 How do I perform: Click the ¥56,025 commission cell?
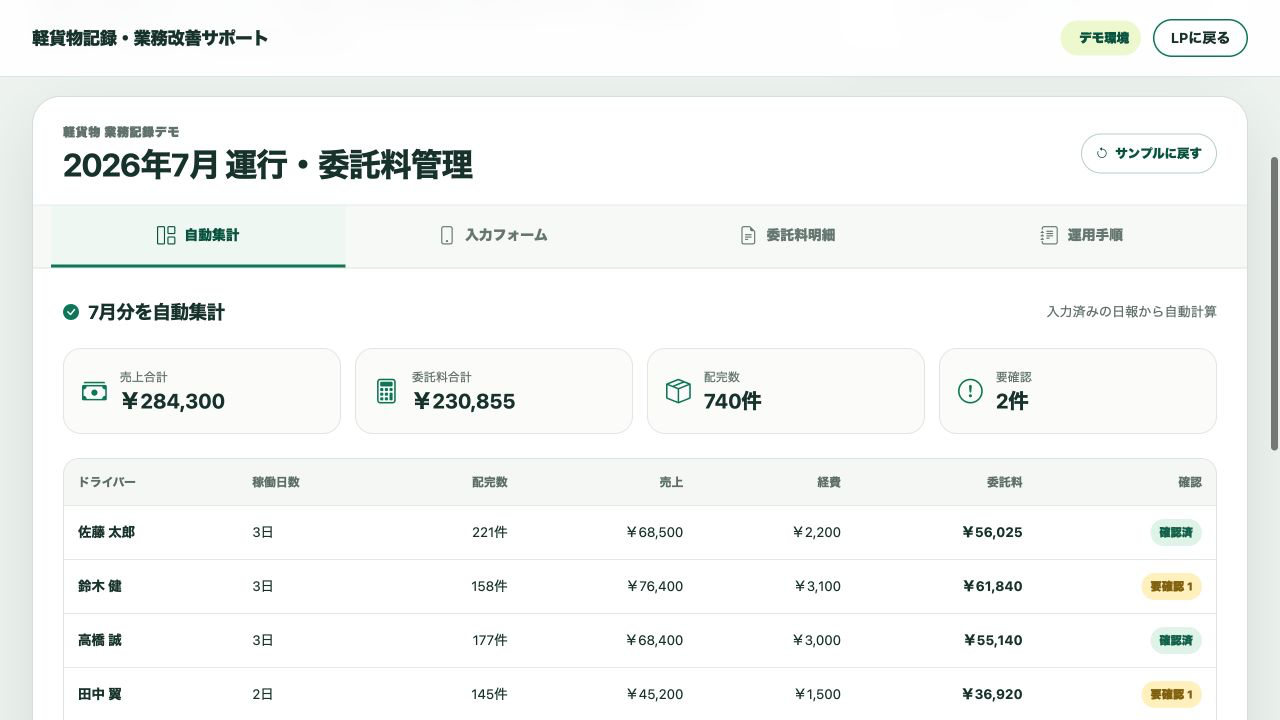pos(992,532)
